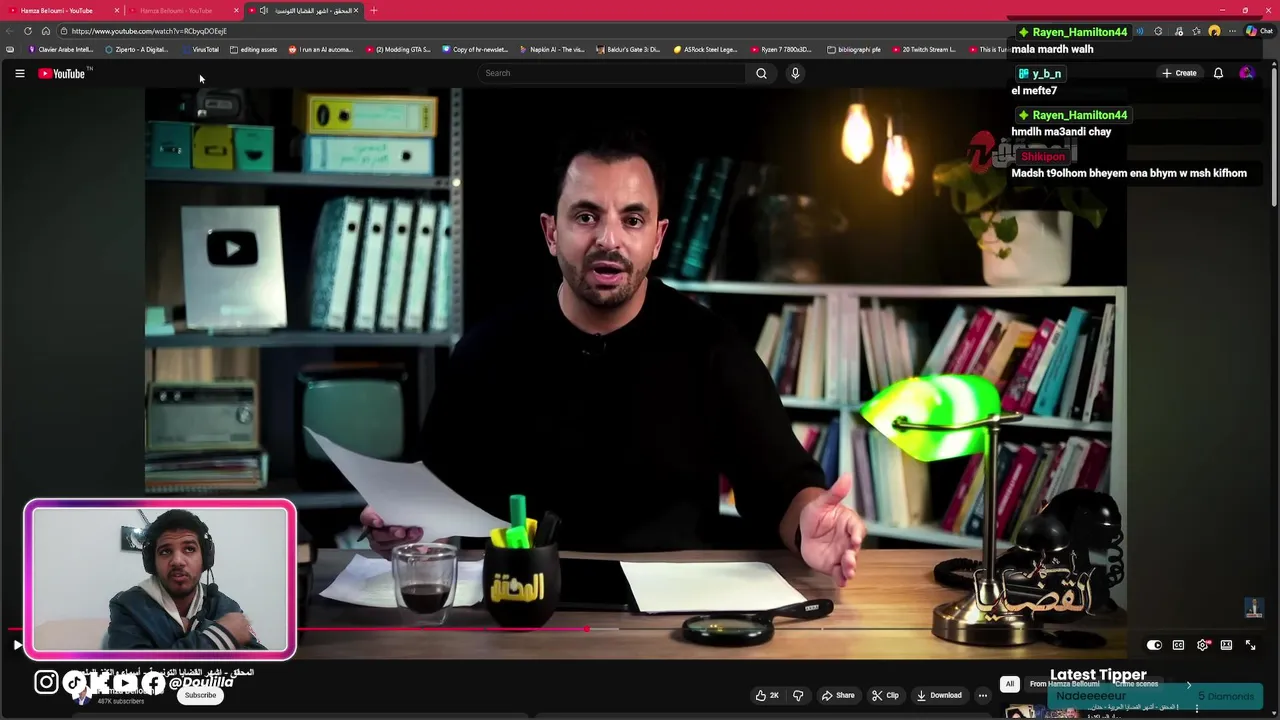Open a new browser tab

373,10
